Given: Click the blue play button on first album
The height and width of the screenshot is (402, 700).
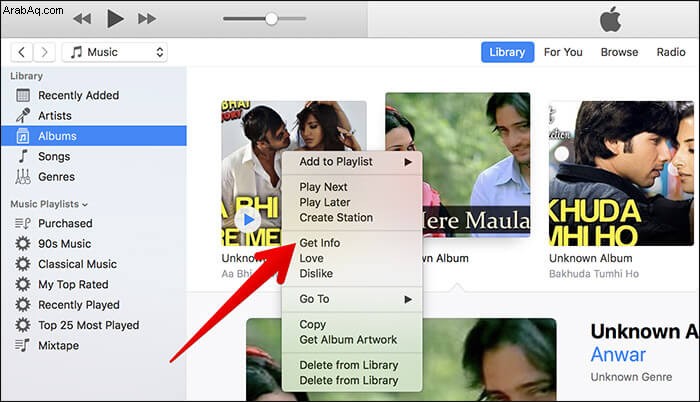Looking at the screenshot, I should 249,220.
